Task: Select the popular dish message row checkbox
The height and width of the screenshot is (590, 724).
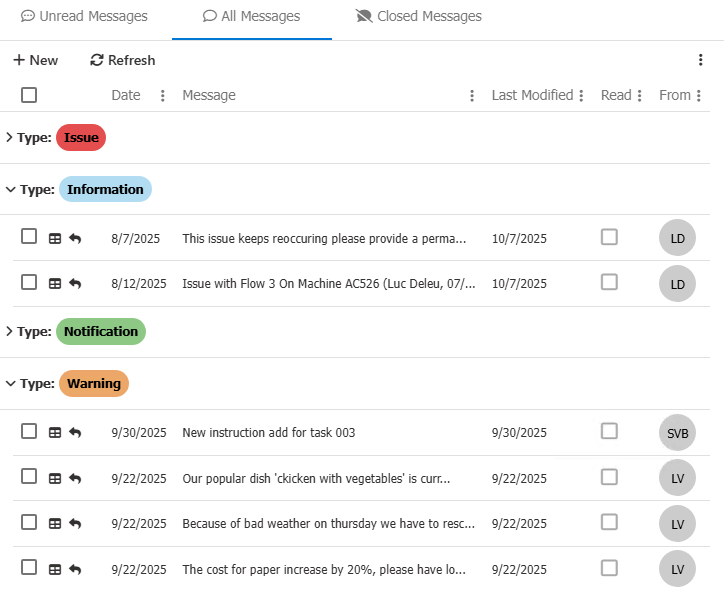Action: coord(29,476)
